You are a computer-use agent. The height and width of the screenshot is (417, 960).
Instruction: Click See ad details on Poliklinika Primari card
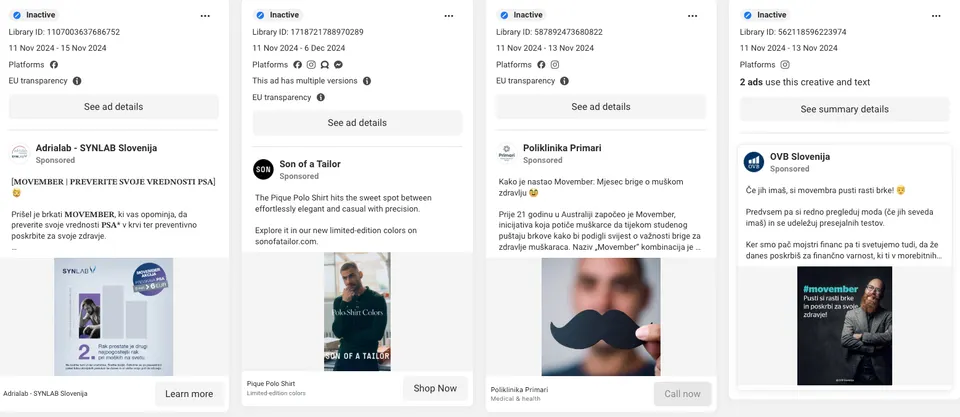click(x=601, y=107)
